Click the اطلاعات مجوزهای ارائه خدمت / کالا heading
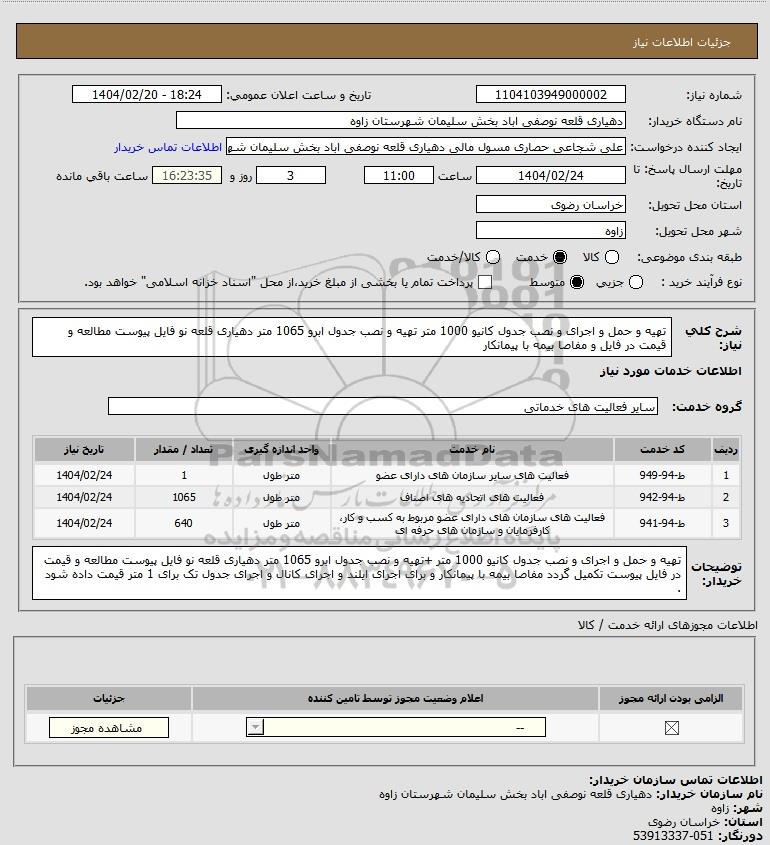 point(668,625)
